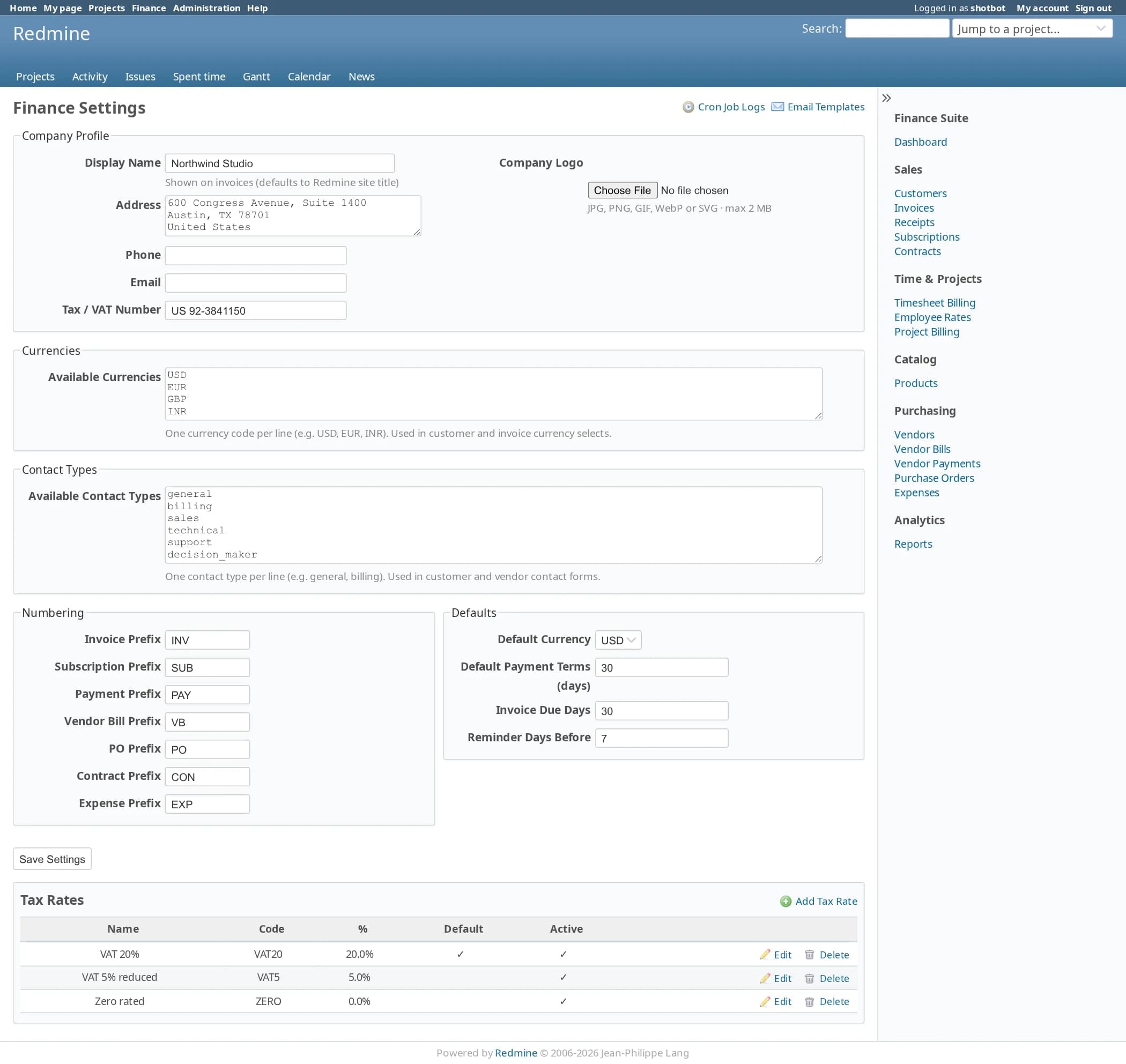Click Sign out link
Viewport: 1126px width, 1064px height.
1093,8
